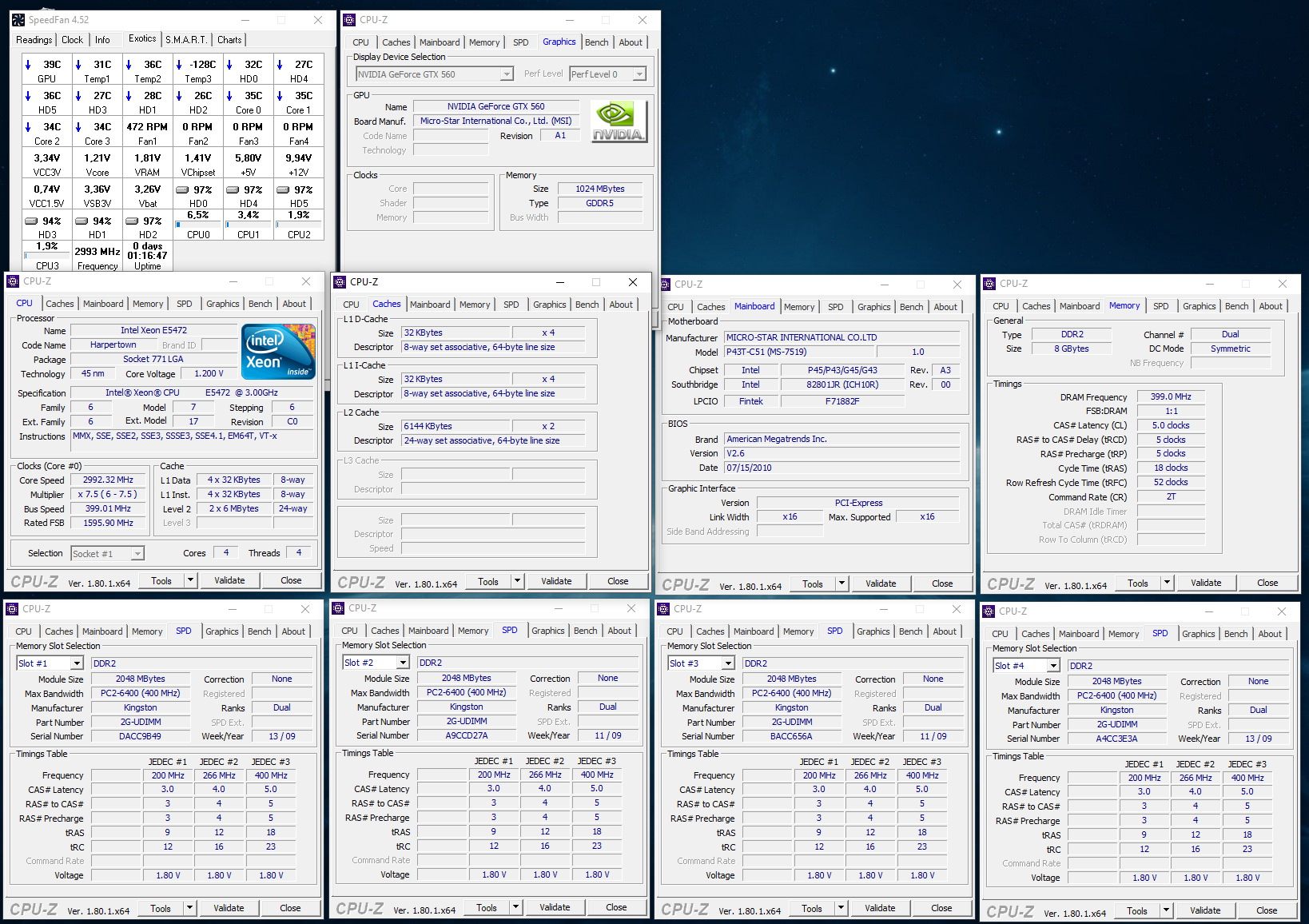
Task: Click the disk icon beside HD0 97%
Action: pyautogui.click(x=182, y=190)
